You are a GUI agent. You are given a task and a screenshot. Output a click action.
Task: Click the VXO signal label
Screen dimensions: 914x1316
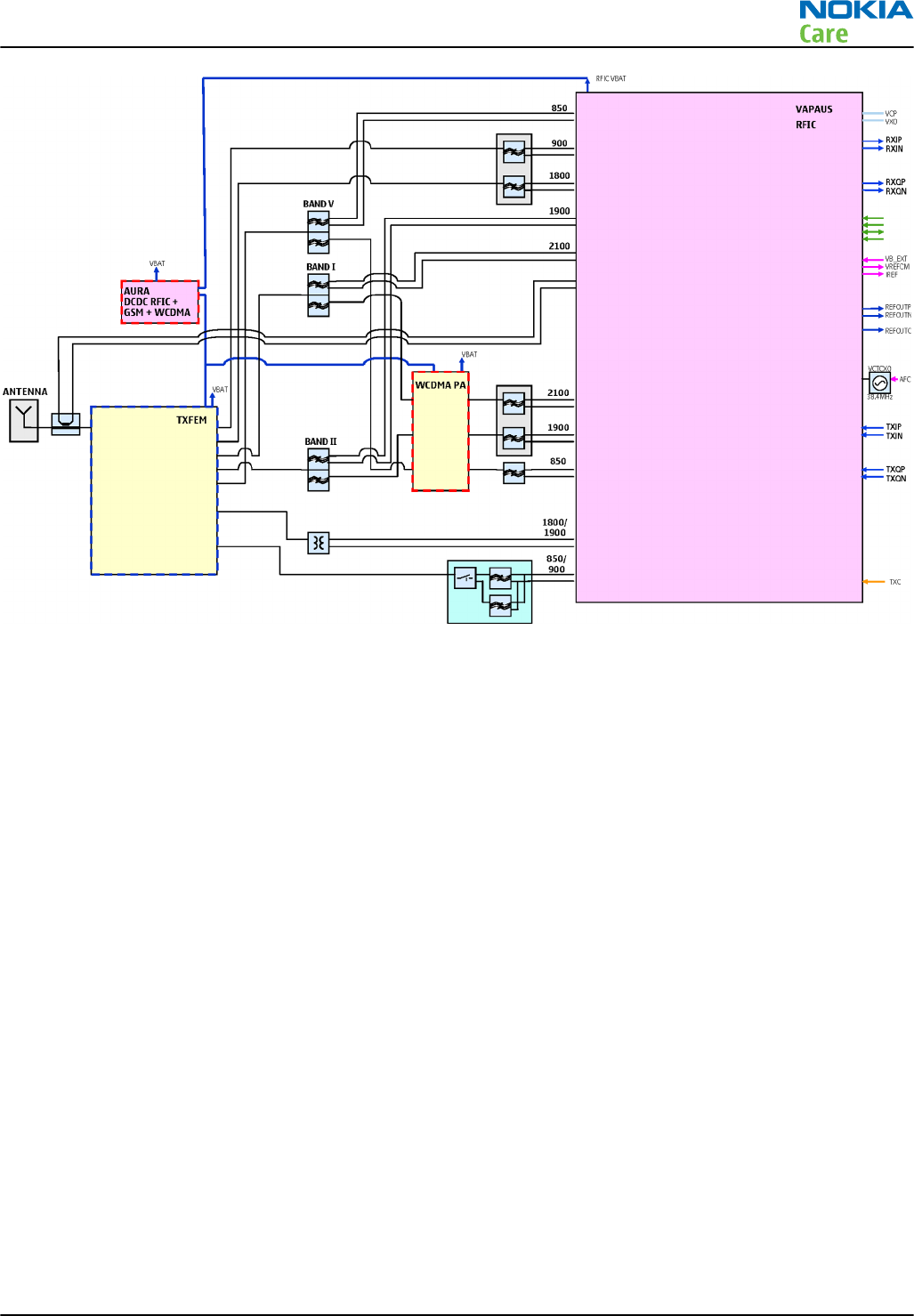click(x=891, y=122)
